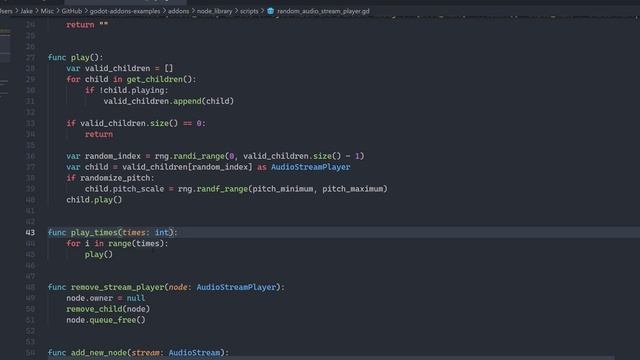The width and height of the screenshot is (640, 360).
Task: Click 'random_index' in the var declaration
Action: click(x=113, y=156)
